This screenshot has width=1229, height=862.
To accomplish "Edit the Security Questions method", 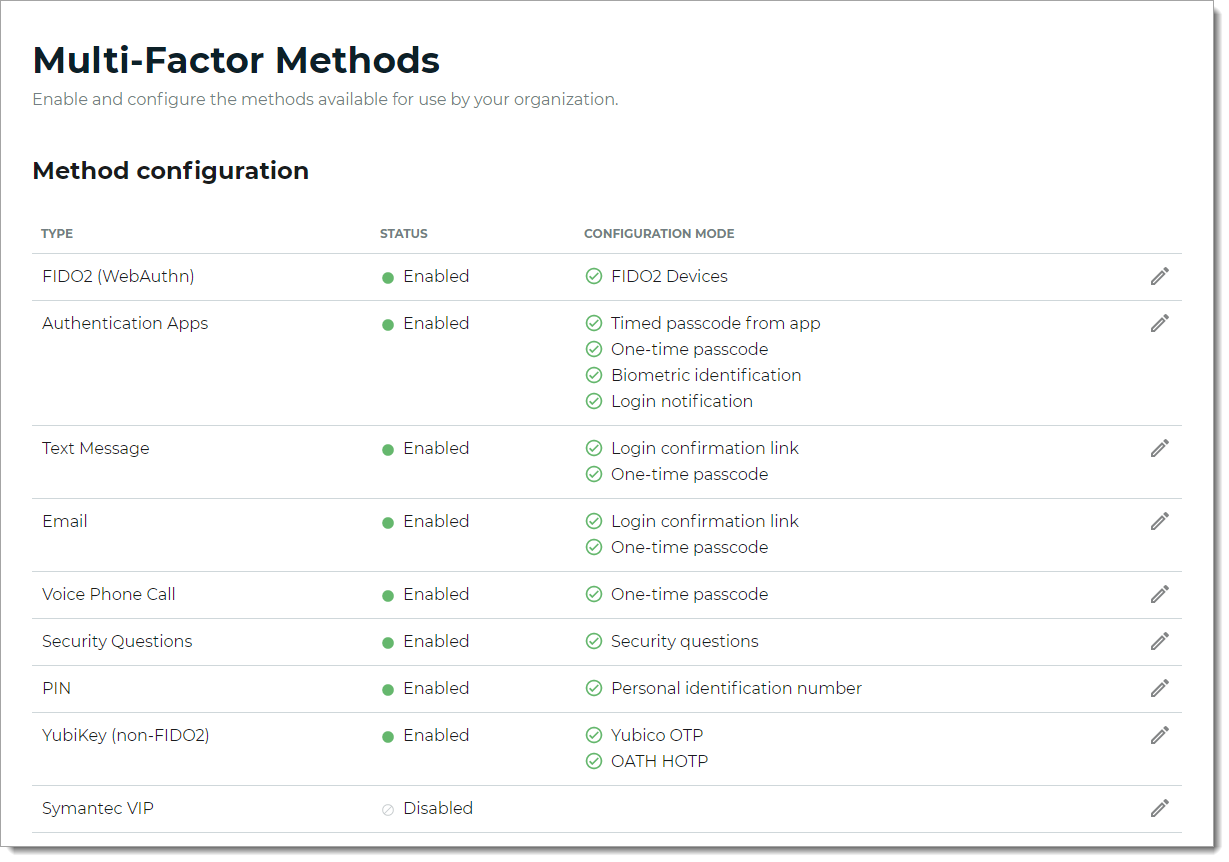I will point(1159,642).
